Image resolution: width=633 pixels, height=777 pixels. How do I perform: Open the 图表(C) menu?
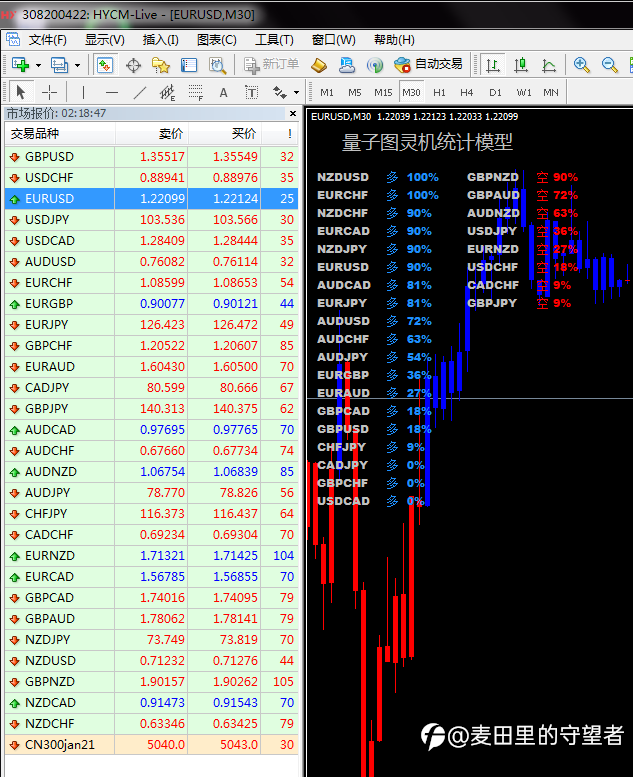[x=217, y=40]
